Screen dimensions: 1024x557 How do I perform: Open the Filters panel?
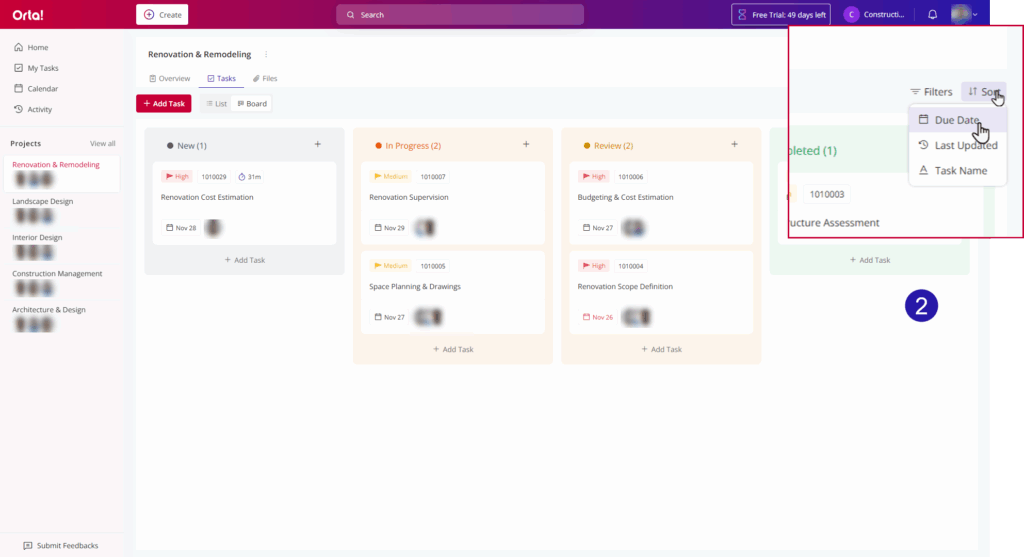pyautogui.click(x=931, y=92)
